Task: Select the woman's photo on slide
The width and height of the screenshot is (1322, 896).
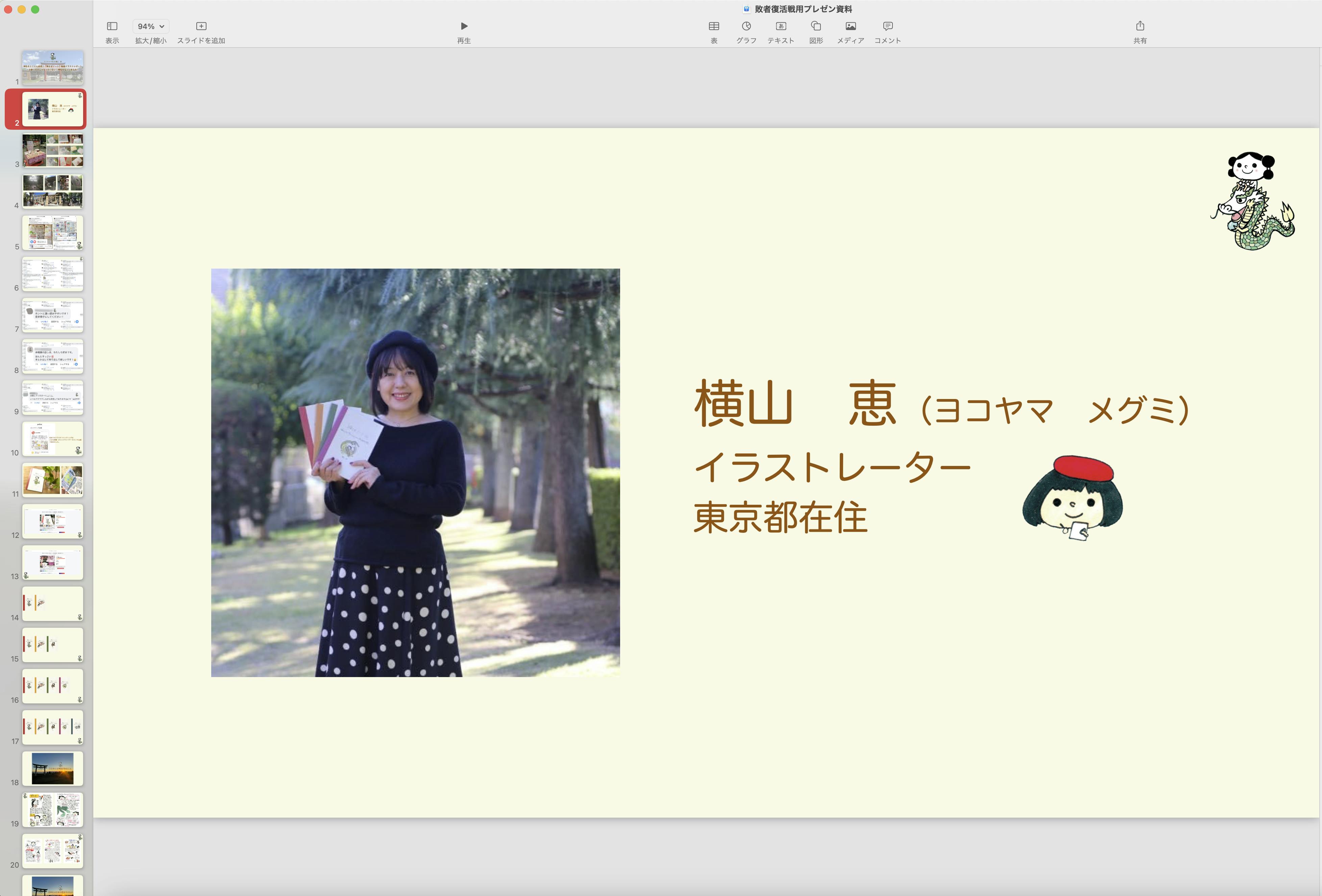Action: click(415, 472)
